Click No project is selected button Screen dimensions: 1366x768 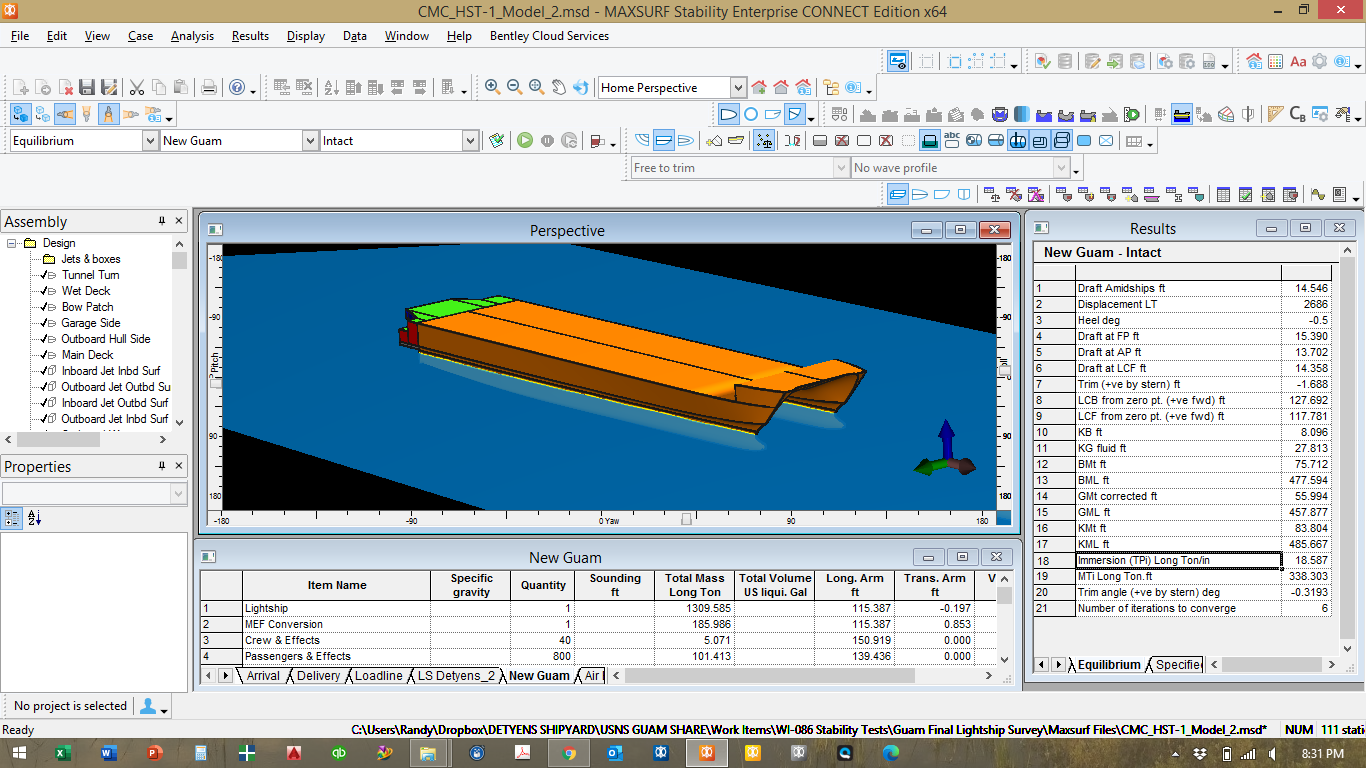[70, 706]
